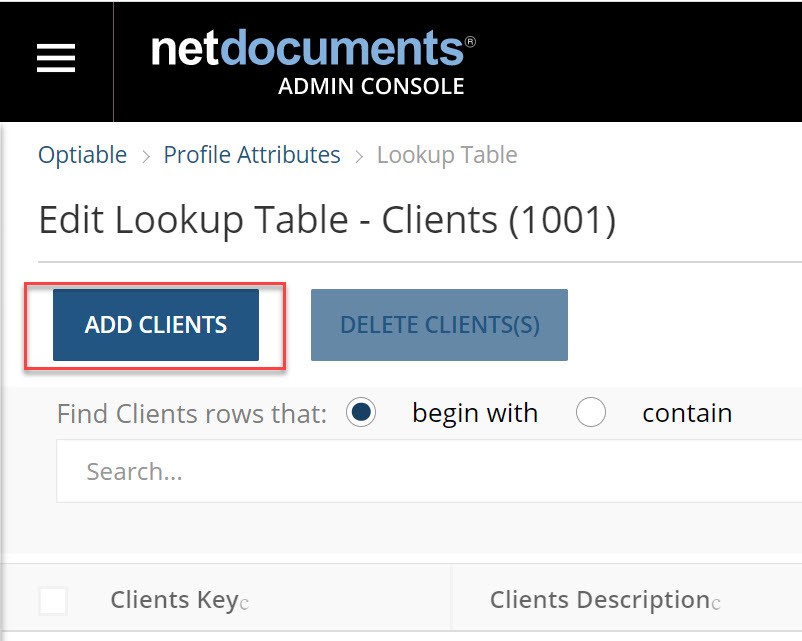Click the "contain" option label
802x641 pixels.
point(687,413)
